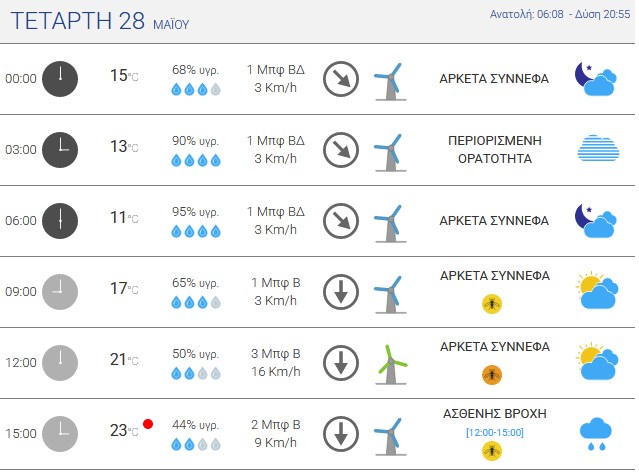Click the wind turbine icon at 03:00
639x475 pixels.
click(390, 152)
